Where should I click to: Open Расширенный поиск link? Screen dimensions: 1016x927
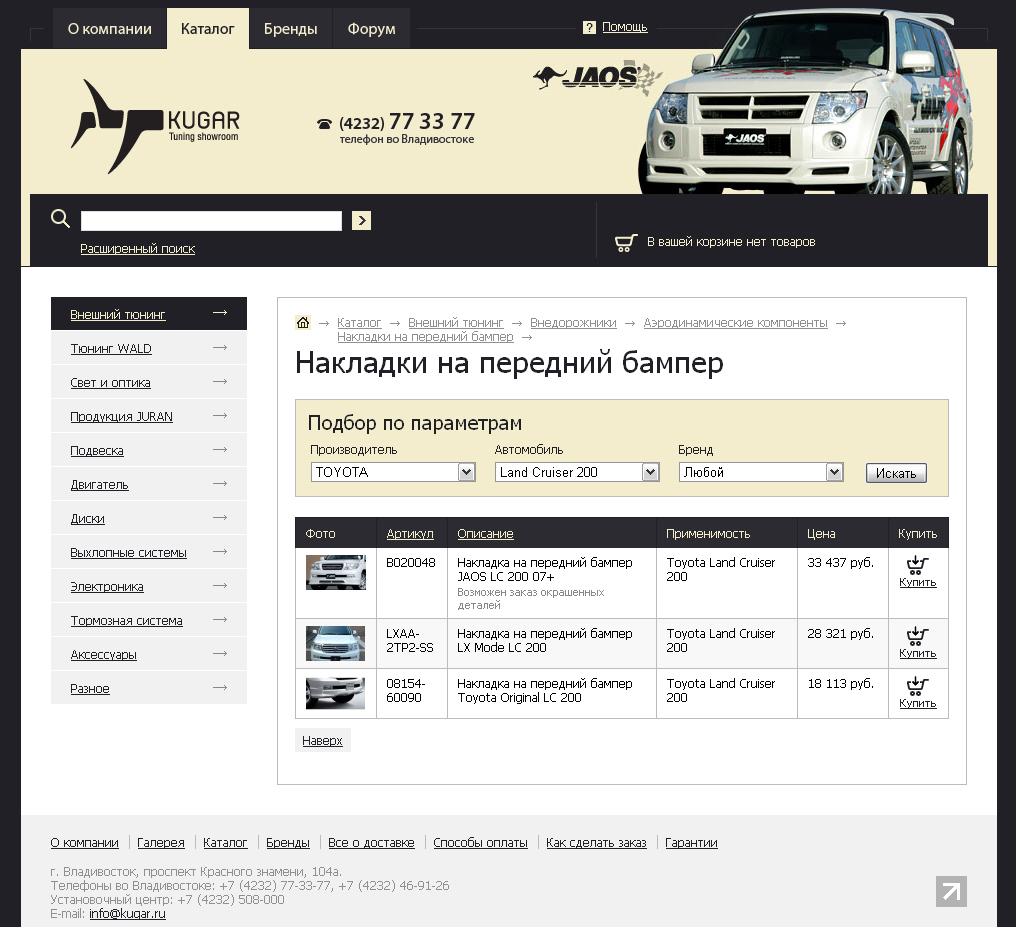pyautogui.click(x=137, y=249)
